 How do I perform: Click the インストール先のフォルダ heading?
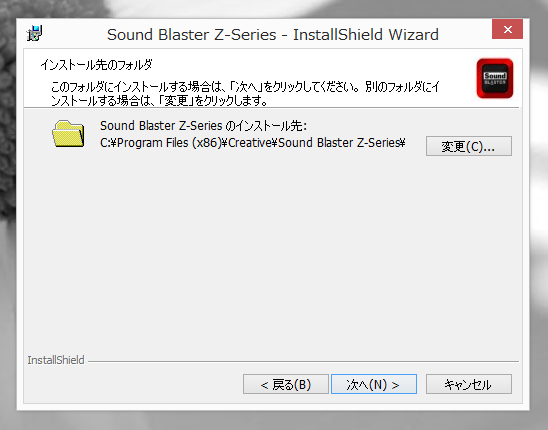tap(96, 65)
